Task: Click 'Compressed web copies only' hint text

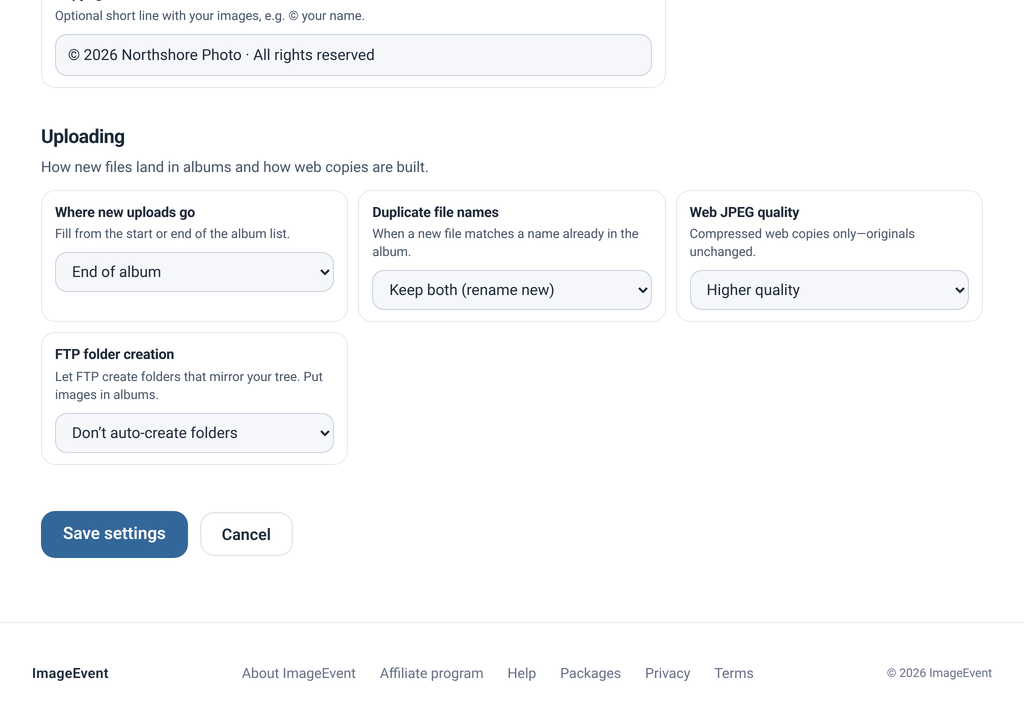Action: point(802,242)
